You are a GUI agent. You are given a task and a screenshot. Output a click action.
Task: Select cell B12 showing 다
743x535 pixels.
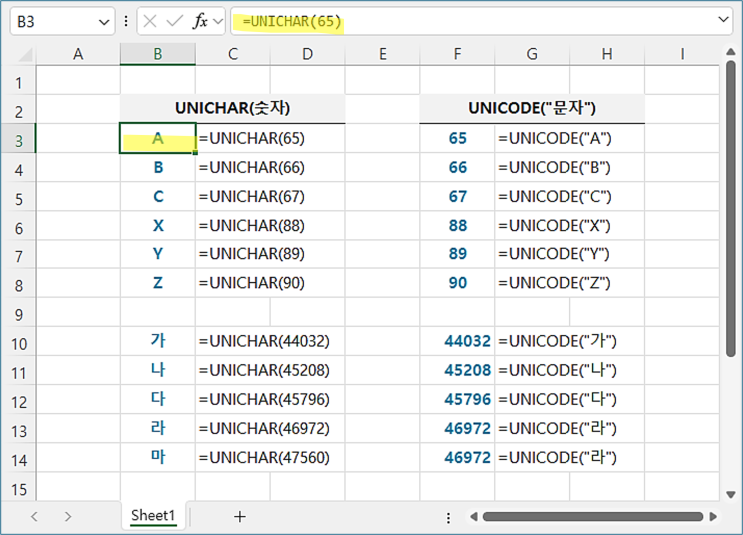pos(158,399)
